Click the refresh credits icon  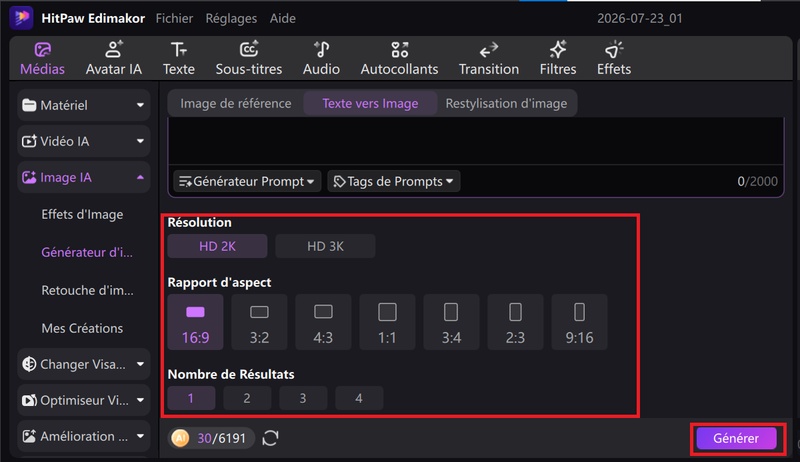click(x=270, y=438)
